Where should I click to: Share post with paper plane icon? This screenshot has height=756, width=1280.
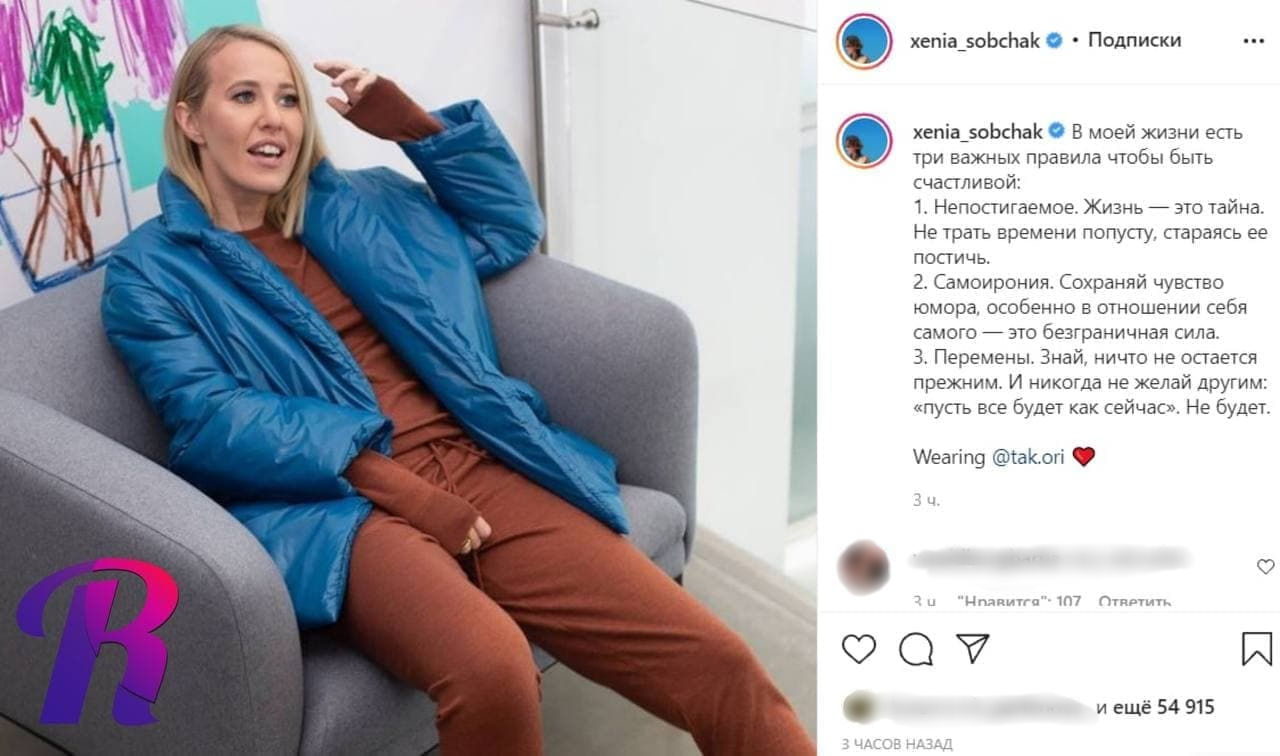(x=972, y=648)
